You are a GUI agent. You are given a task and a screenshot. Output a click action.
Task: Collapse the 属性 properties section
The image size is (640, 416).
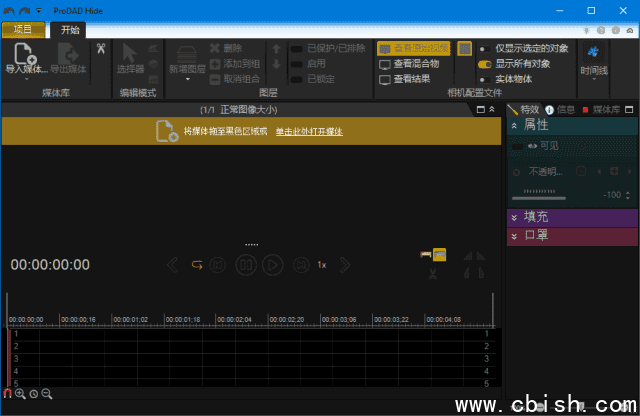515,125
